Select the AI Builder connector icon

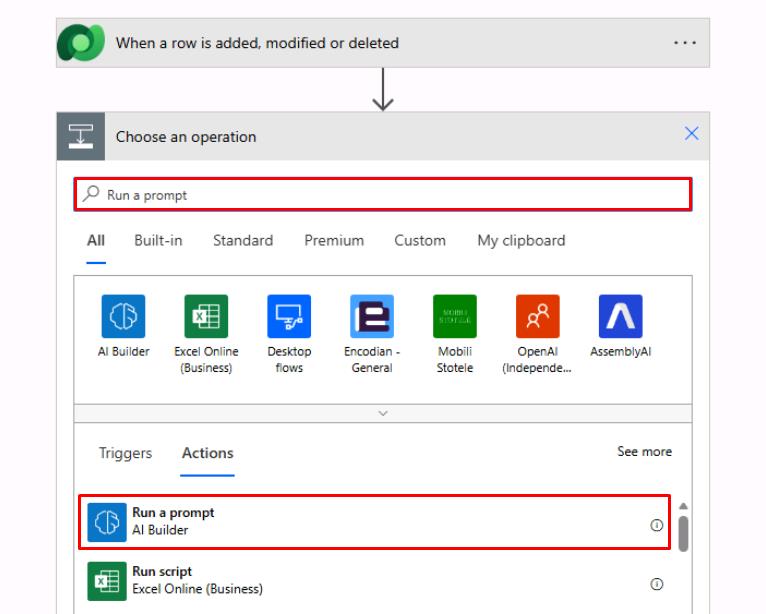(x=123, y=316)
